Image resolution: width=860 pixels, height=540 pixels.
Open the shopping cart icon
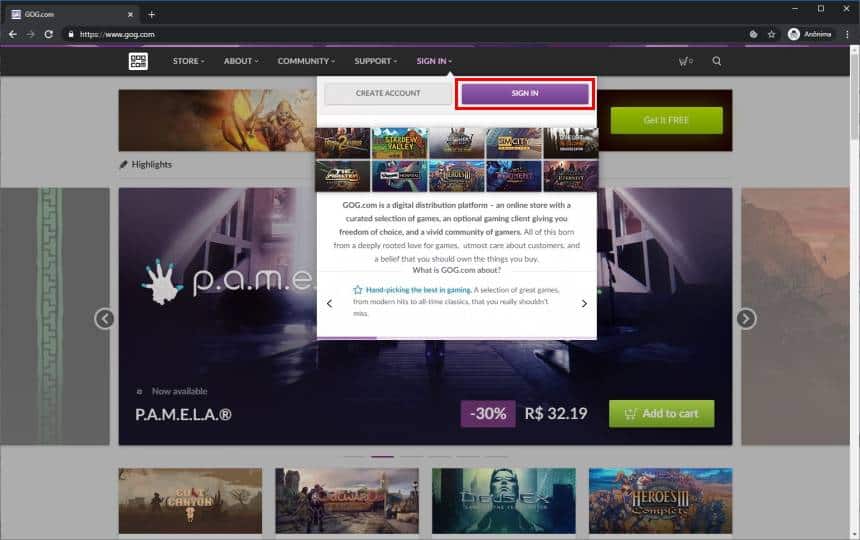click(x=685, y=61)
